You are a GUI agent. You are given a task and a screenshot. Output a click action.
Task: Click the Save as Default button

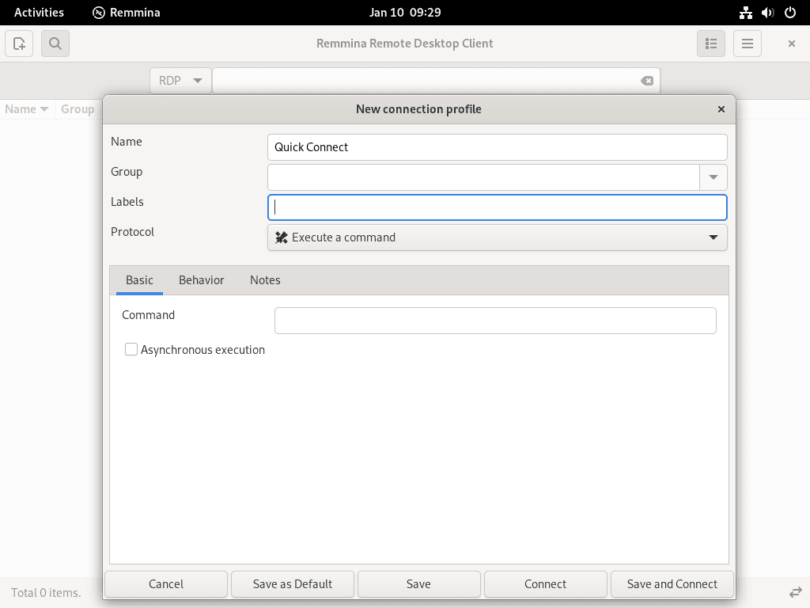(292, 584)
